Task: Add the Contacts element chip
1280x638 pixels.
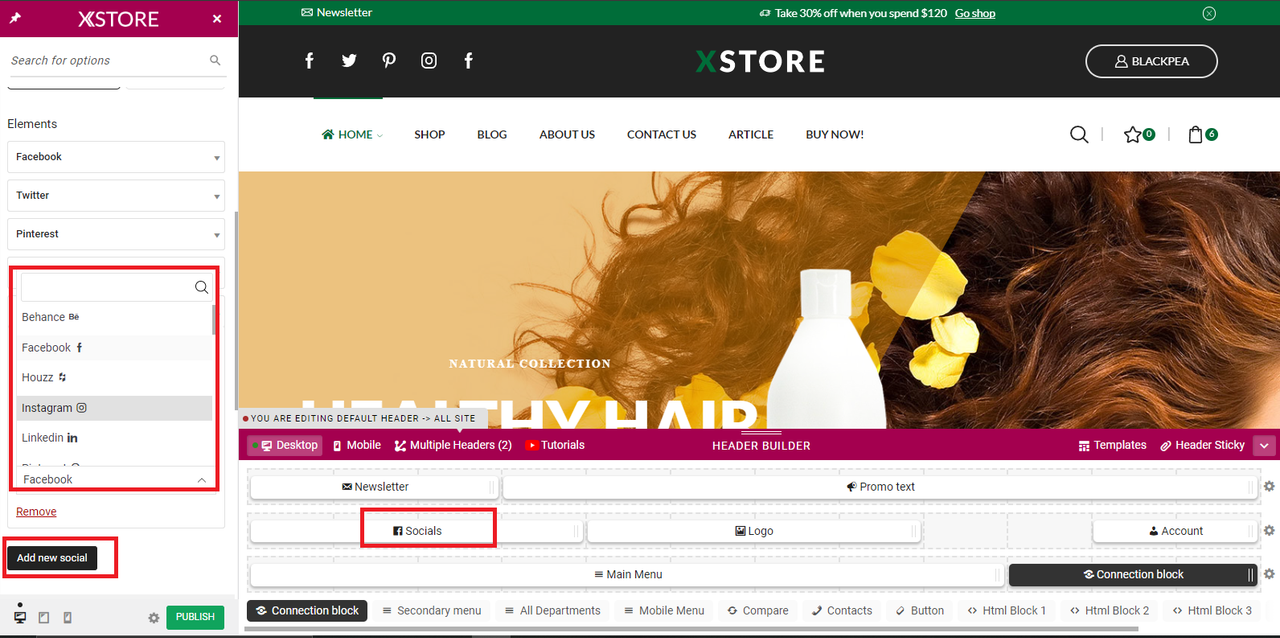Action: [842, 610]
